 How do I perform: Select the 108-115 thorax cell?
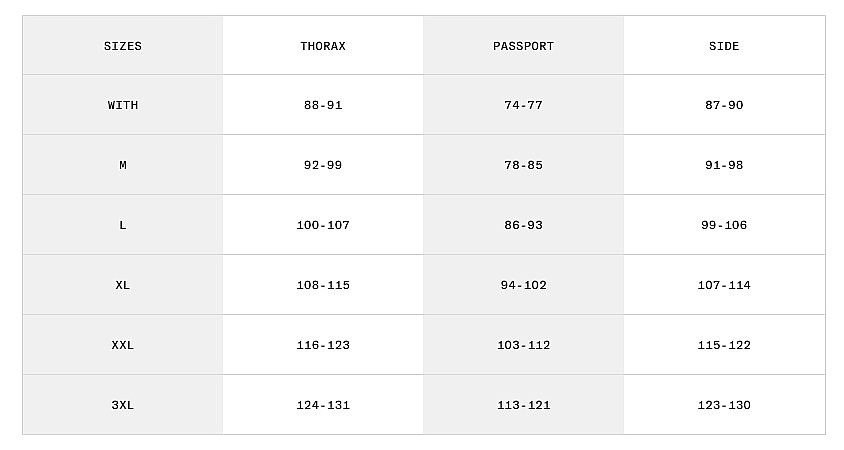click(x=323, y=285)
